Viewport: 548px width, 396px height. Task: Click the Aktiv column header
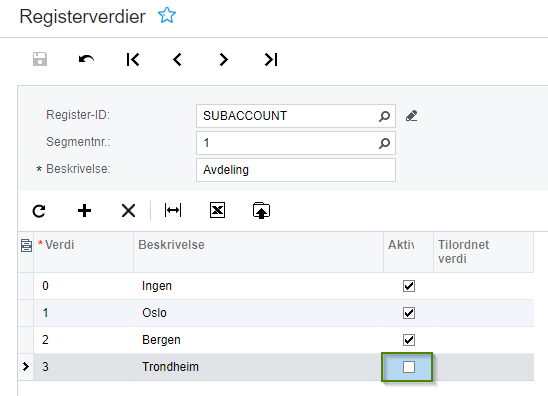pos(408,252)
